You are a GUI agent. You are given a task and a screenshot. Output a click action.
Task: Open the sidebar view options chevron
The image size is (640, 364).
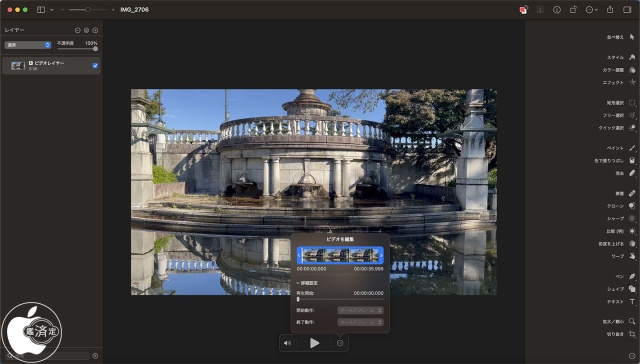[52, 10]
